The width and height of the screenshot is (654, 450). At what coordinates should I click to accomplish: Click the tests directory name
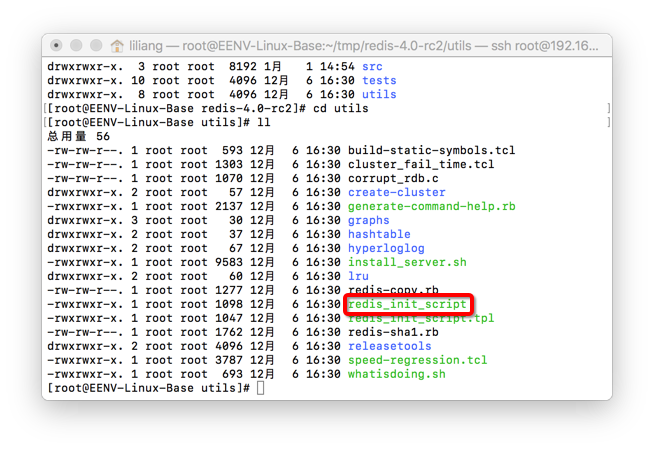pyautogui.click(x=379, y=80)
